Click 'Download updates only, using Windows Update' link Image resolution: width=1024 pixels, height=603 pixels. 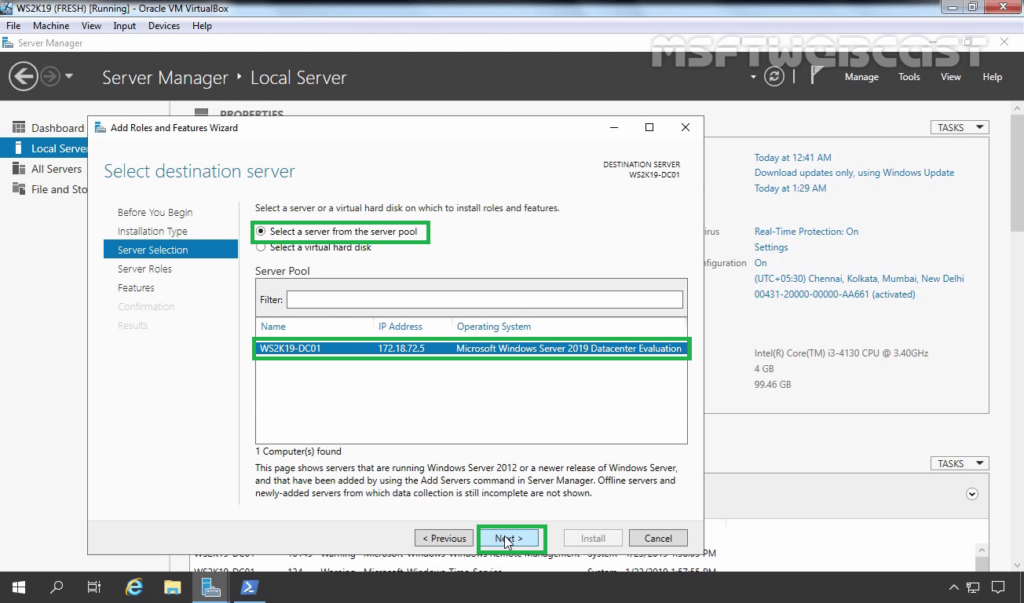point(854,172)
